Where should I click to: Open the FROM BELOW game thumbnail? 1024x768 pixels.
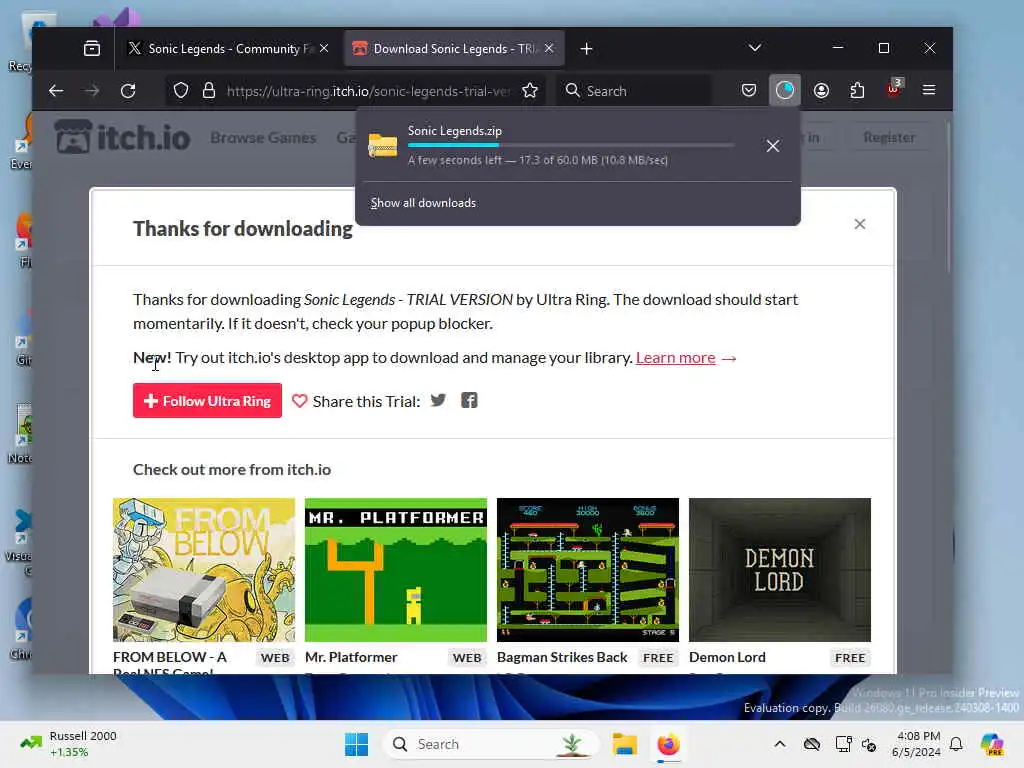click(204, 570)
